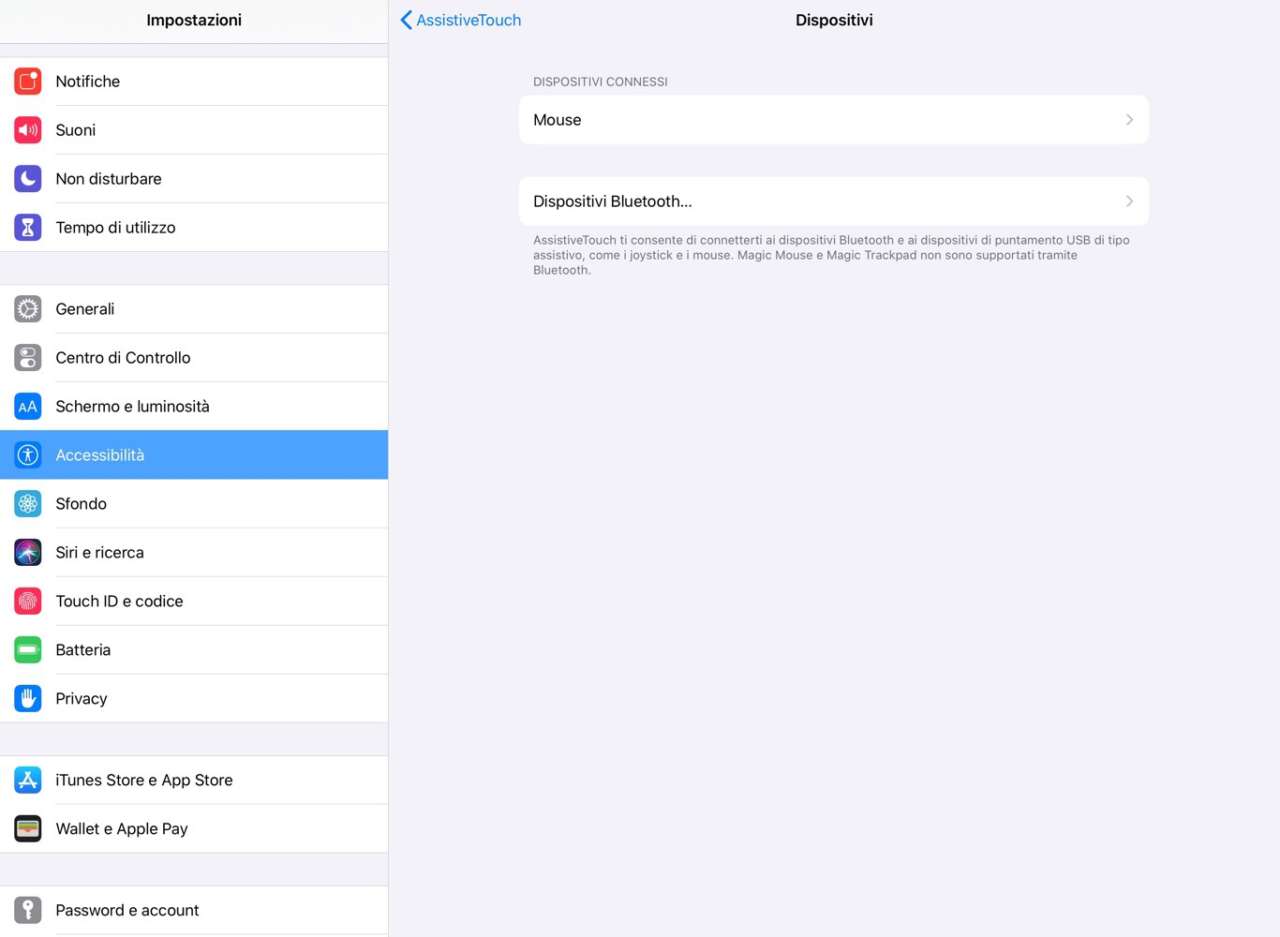Screen dimensions: 1280x937
Task: Tap the Impostazioni sidebar title
Action: pyautogui.click(x=194, y=20)
